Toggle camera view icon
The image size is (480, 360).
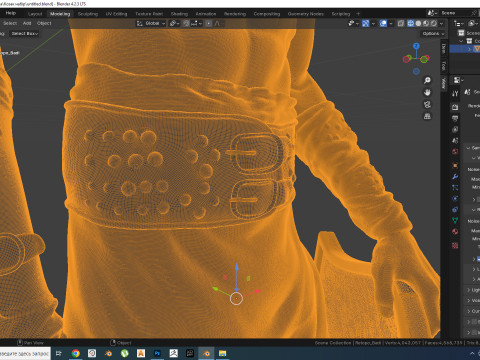[427, 104]
